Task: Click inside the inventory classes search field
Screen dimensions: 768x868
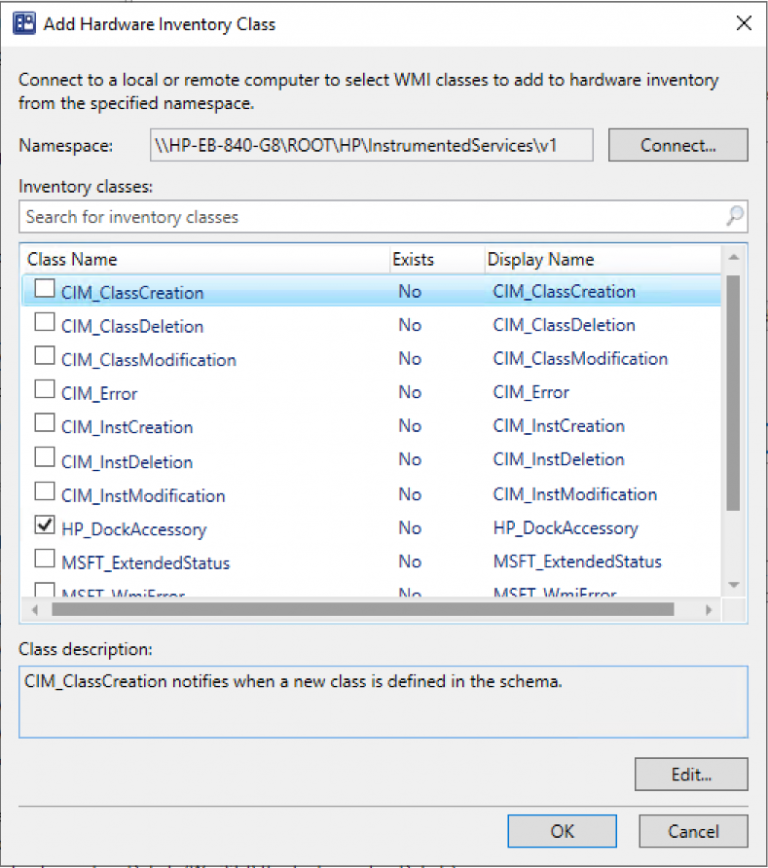Action: (300, 217)
